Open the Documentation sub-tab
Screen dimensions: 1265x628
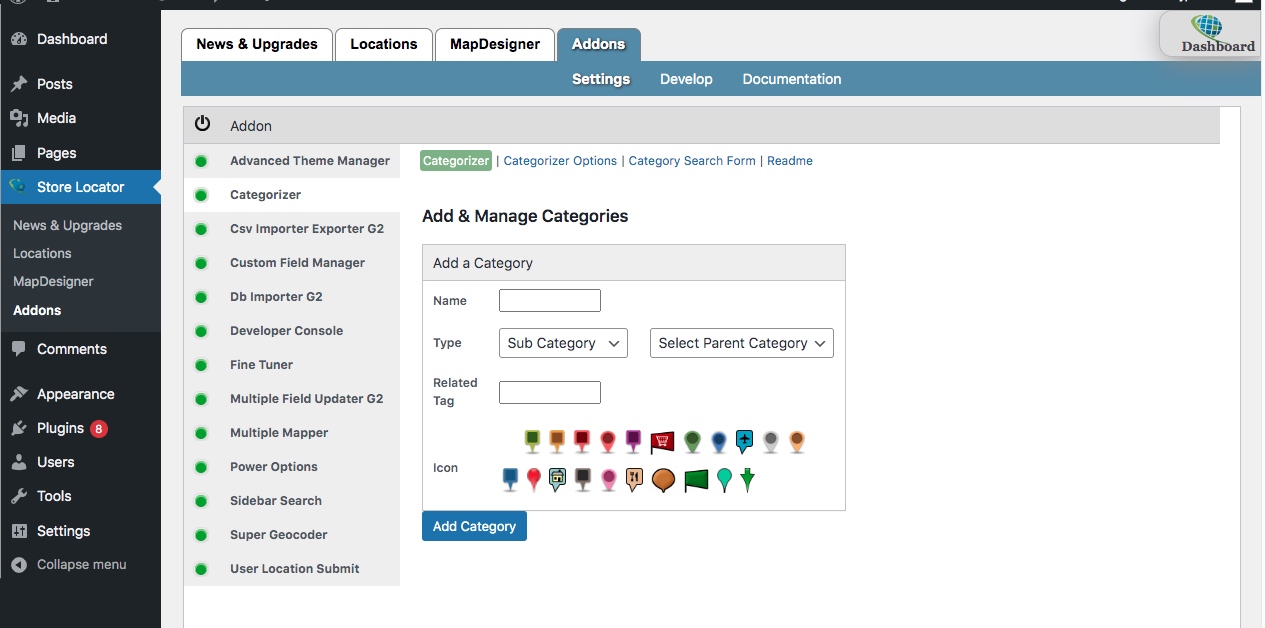pyautogui.click(x=792, y=79)
